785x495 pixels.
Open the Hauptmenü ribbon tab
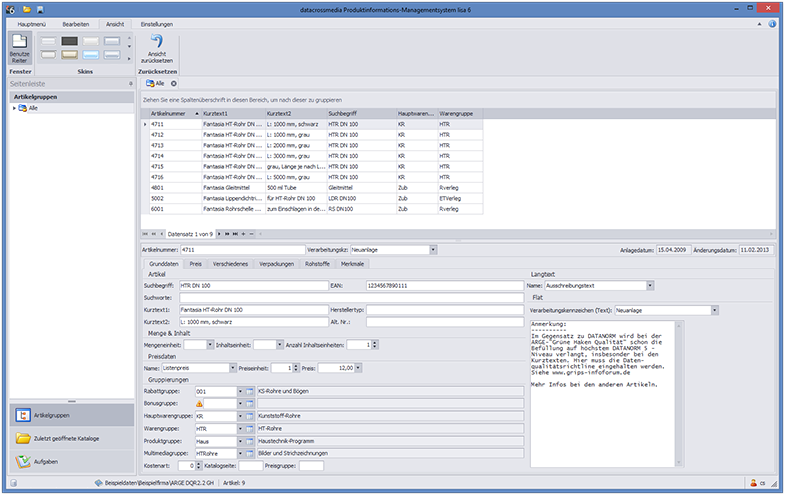click(x=32, y=24)
